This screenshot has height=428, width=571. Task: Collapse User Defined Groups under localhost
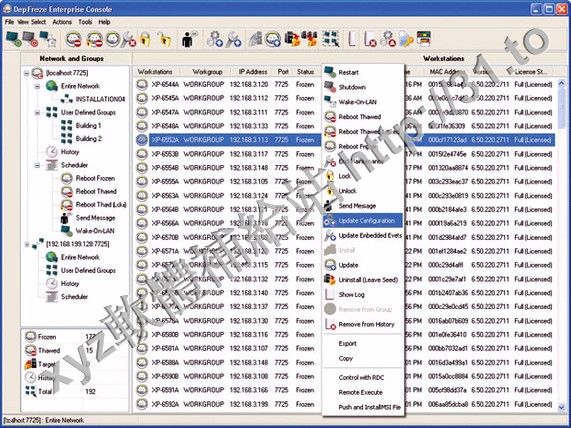coord(37,113)
